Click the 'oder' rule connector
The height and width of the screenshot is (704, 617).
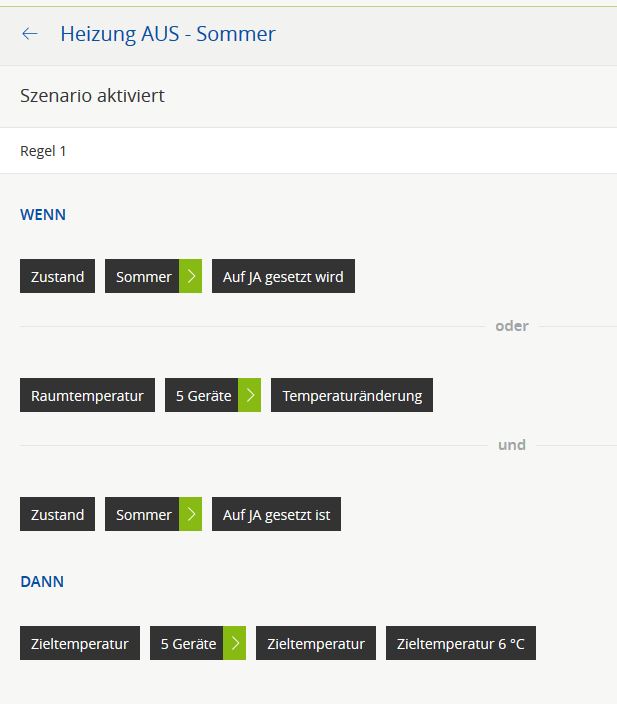coord(512,326)
